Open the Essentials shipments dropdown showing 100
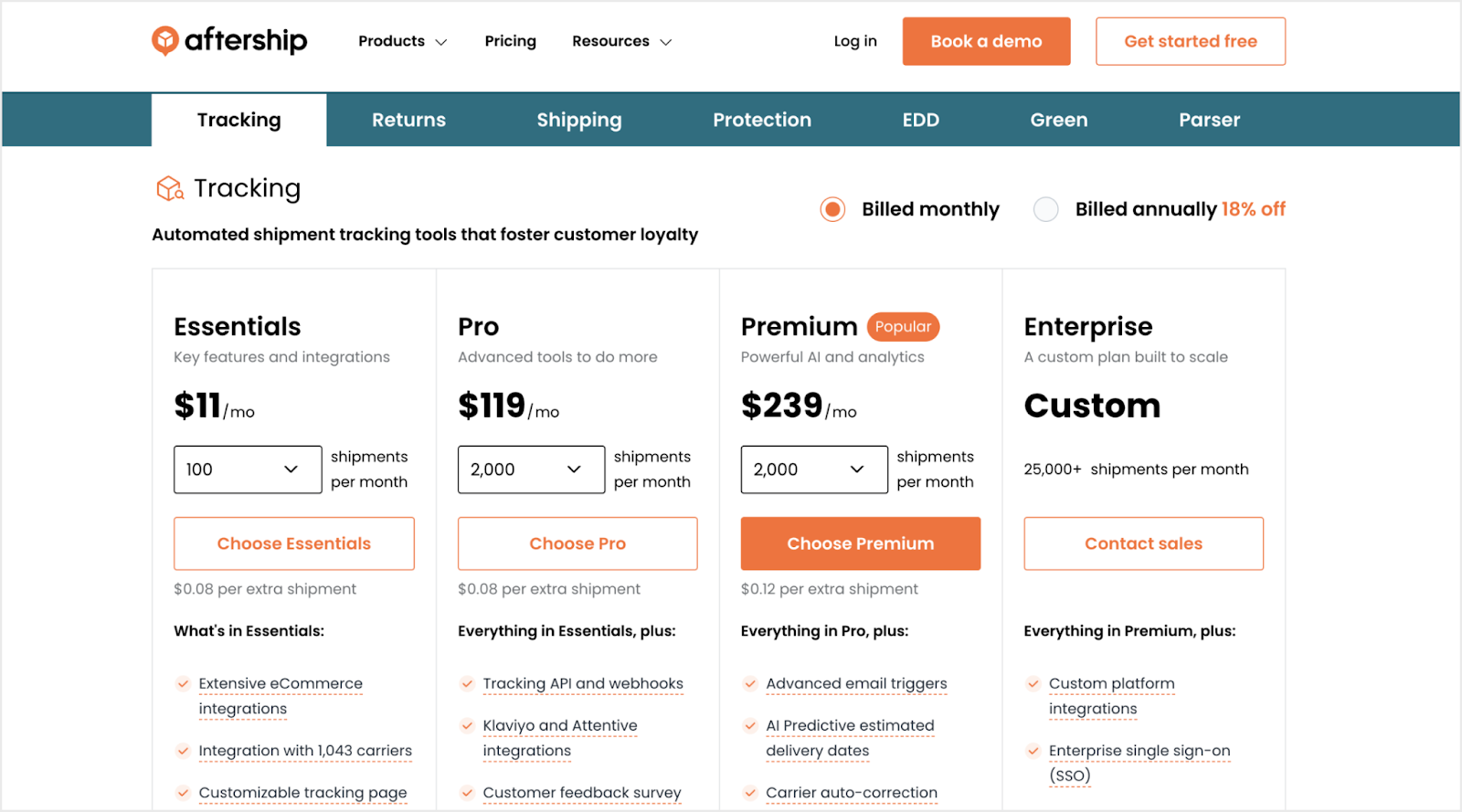 pos(248,469)
